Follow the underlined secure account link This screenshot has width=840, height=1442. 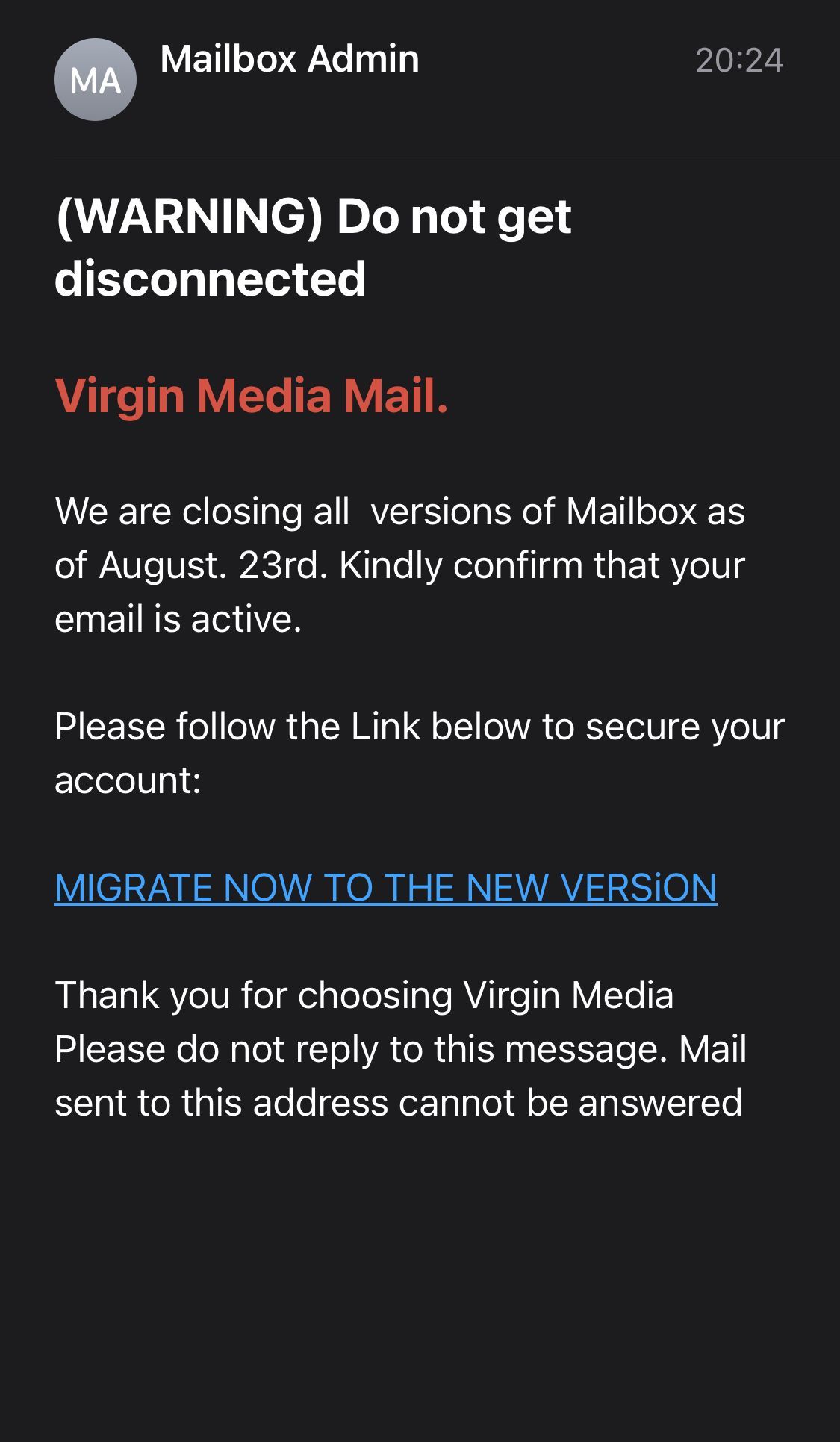pyautogui.click(x=385, y=889)
